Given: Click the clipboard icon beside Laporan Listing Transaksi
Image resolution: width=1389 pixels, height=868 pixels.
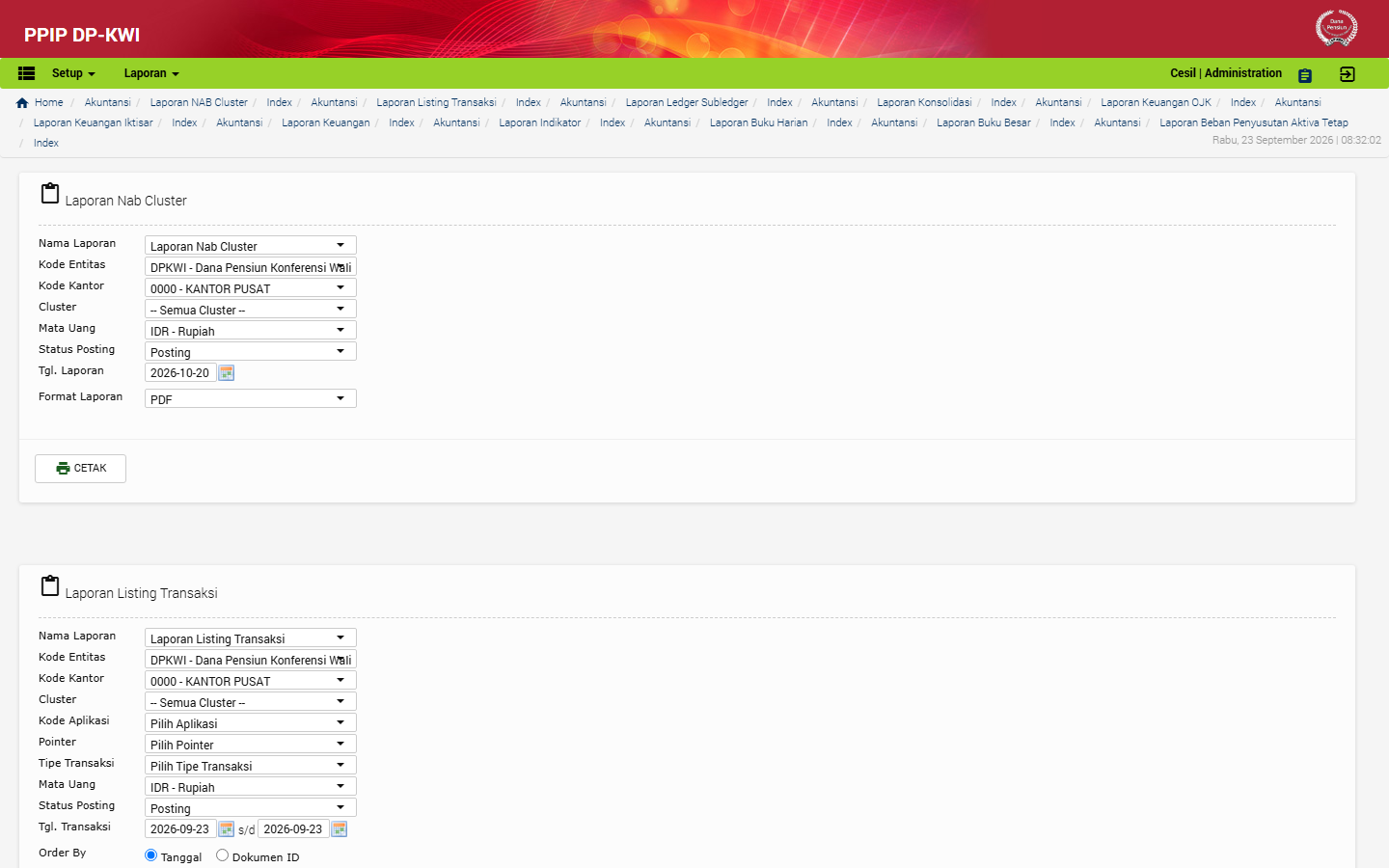Looking at the screenshot, I should pos(50,586).
